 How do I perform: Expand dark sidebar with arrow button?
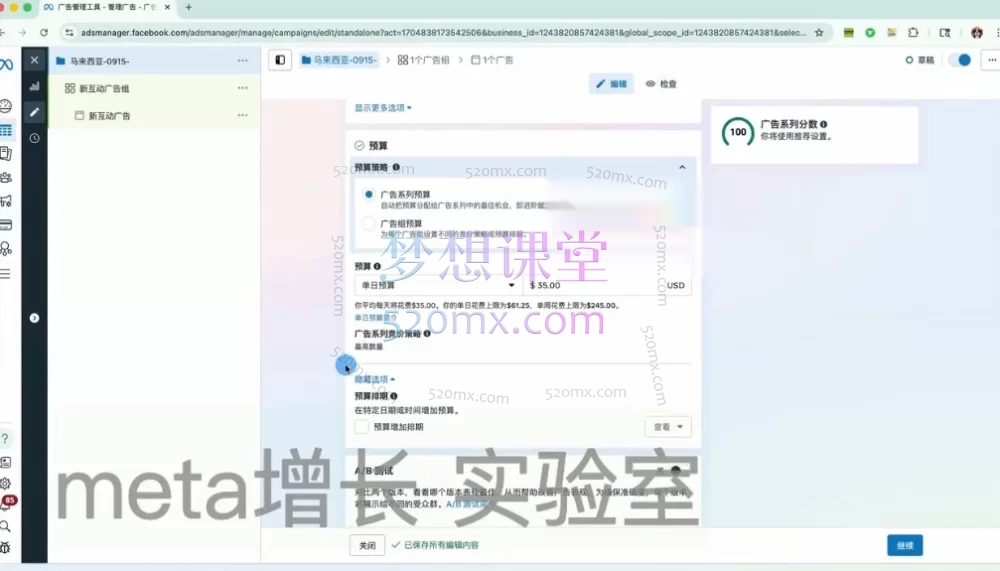click(34, 318)
